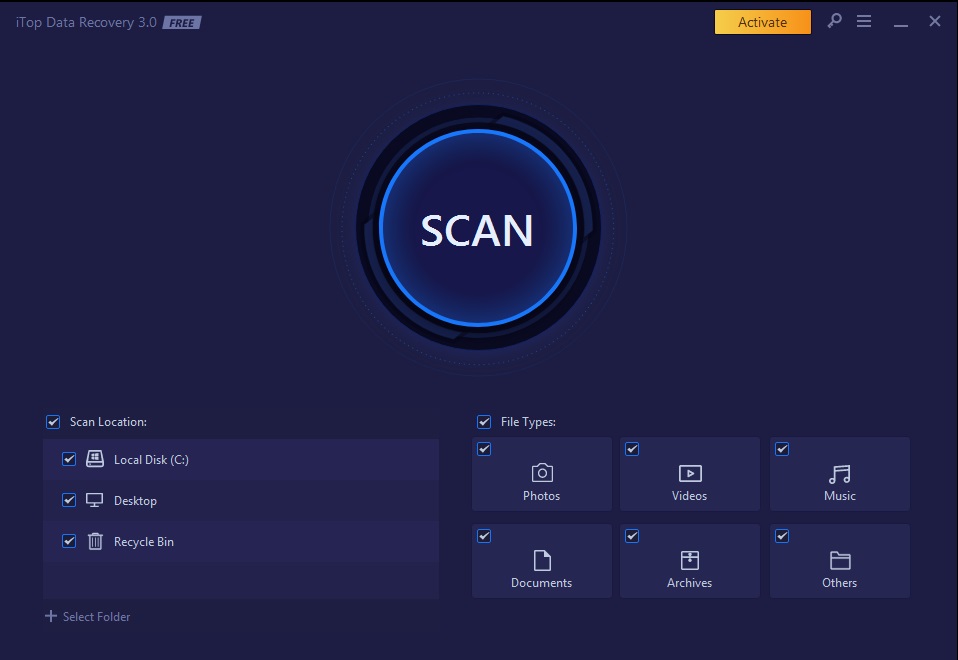958x660 pixels.
Task: Click the Local Disk (C:) label
Action: coord(152,460)
